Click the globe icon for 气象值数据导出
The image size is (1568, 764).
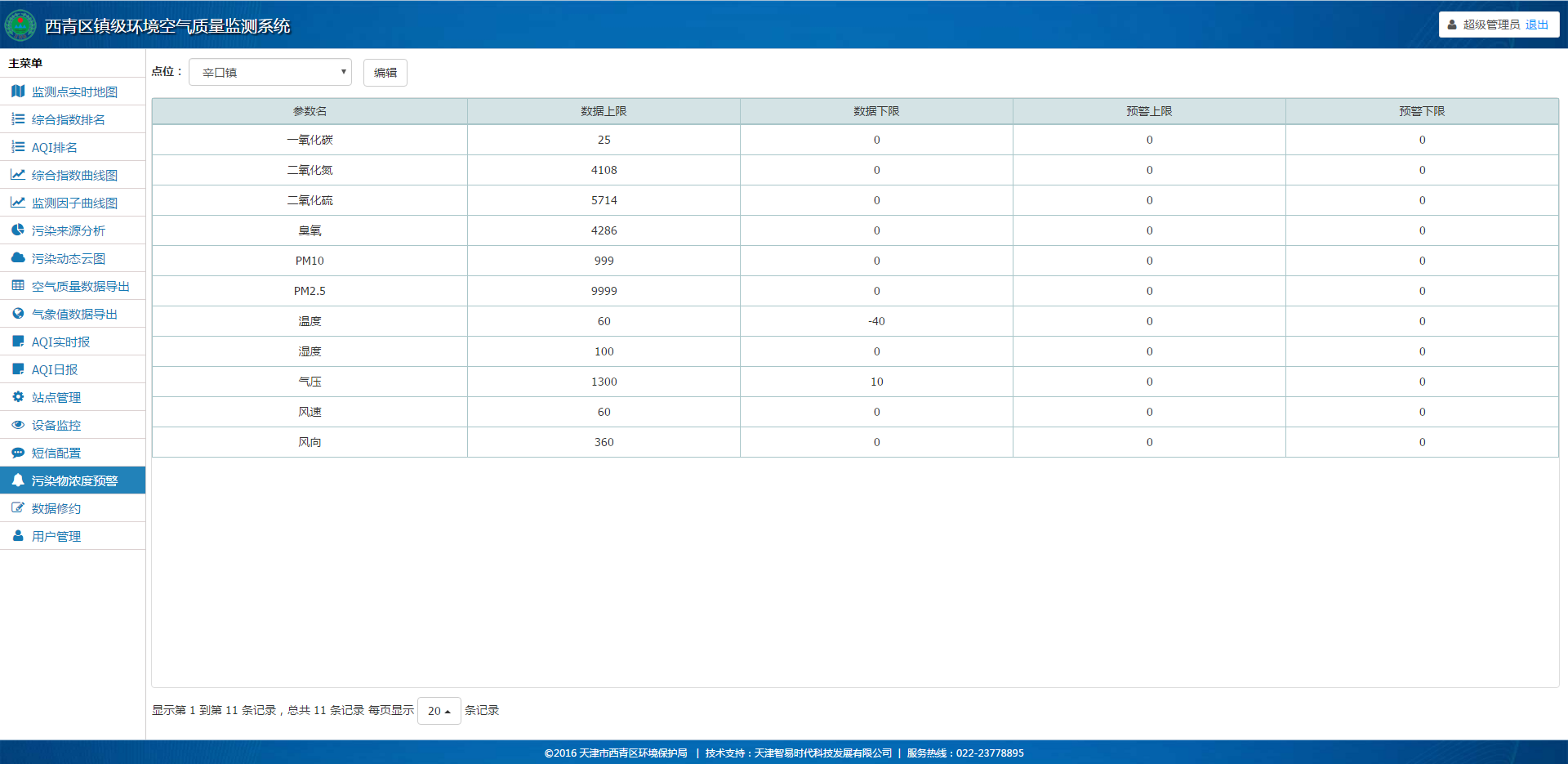point(18,314)
